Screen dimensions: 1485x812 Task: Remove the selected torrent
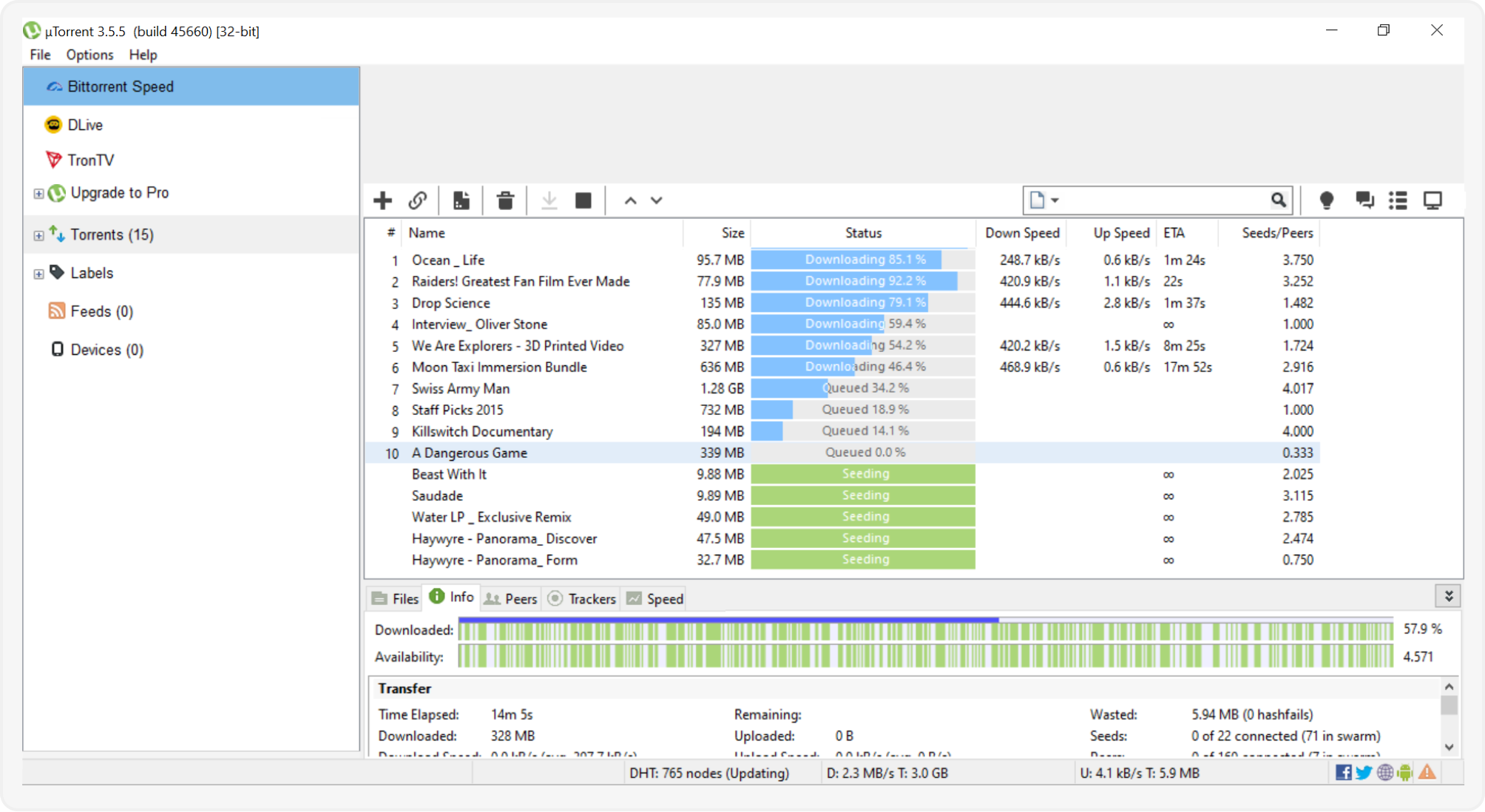[x=506, y=200]
